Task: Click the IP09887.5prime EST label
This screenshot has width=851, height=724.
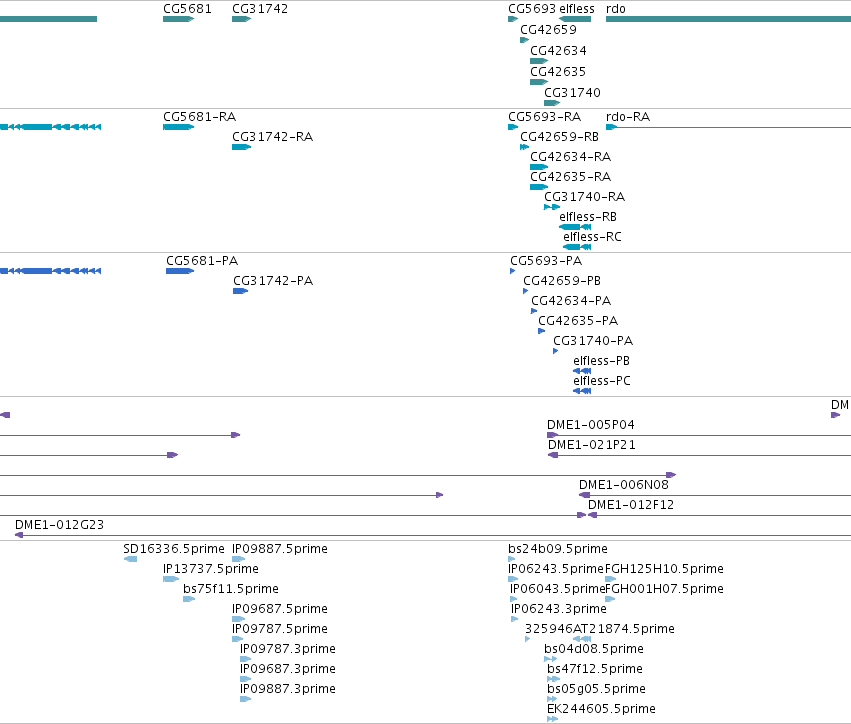Action: pyautogui.click(x=280, y=549)
